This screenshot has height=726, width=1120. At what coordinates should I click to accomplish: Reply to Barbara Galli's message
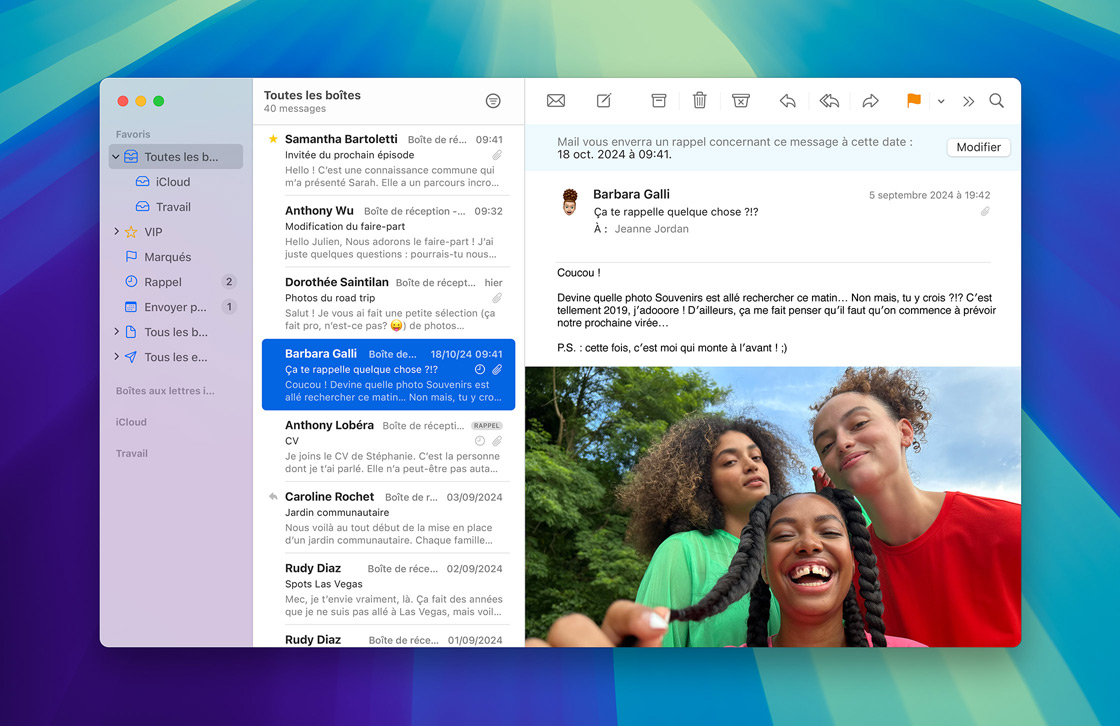(x=788, y=101)
